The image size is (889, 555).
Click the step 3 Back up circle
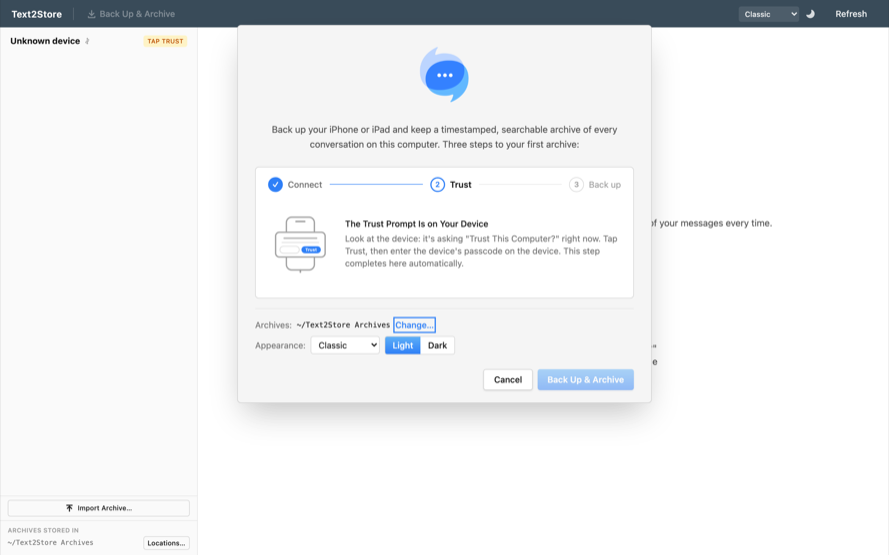(x=576, y=185)
